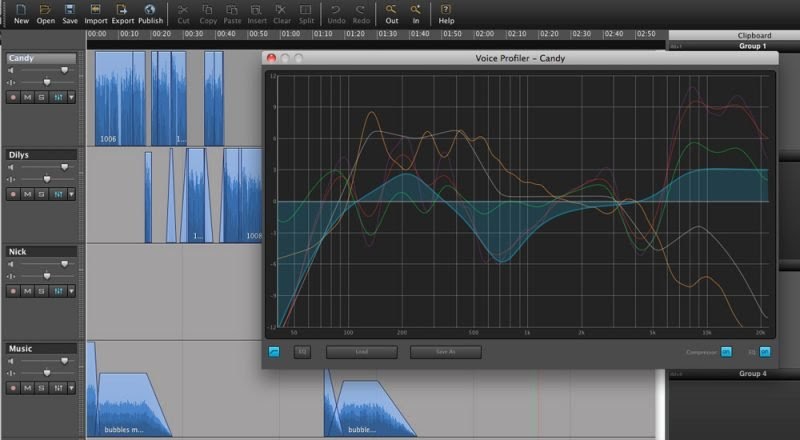Click the compressor curve icon in Voice Profiler
800x440 pixels.
(274, 352)
